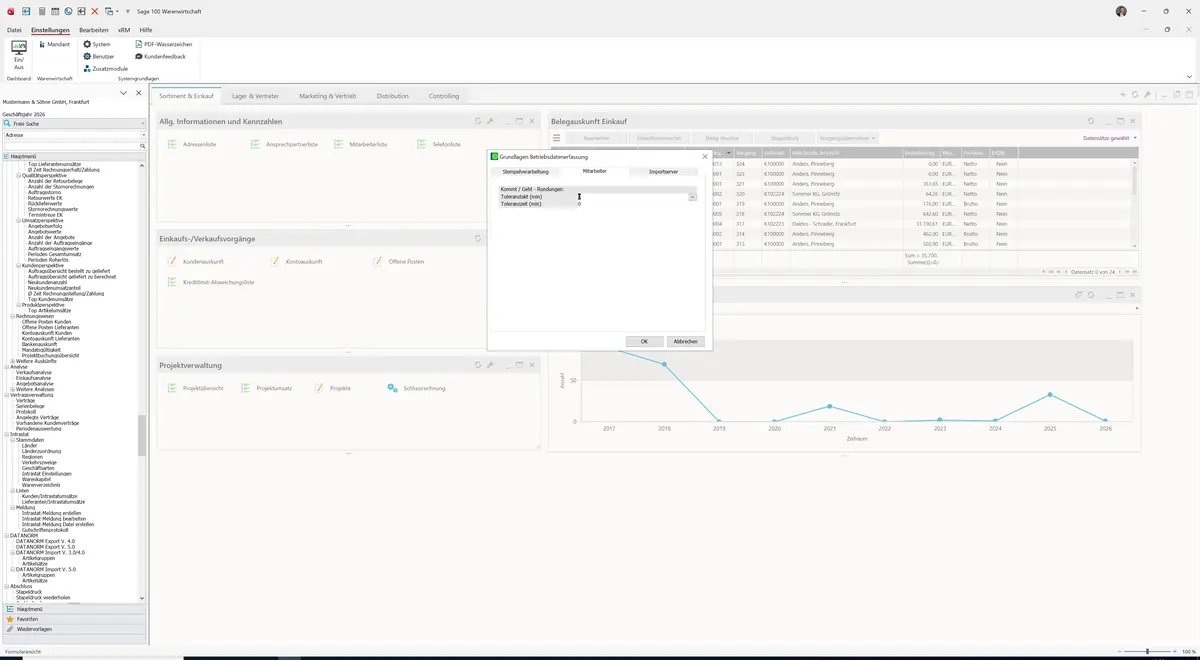Open Benutzer settings
This screenshot has width=1200, height=660.
click(98, 56)
